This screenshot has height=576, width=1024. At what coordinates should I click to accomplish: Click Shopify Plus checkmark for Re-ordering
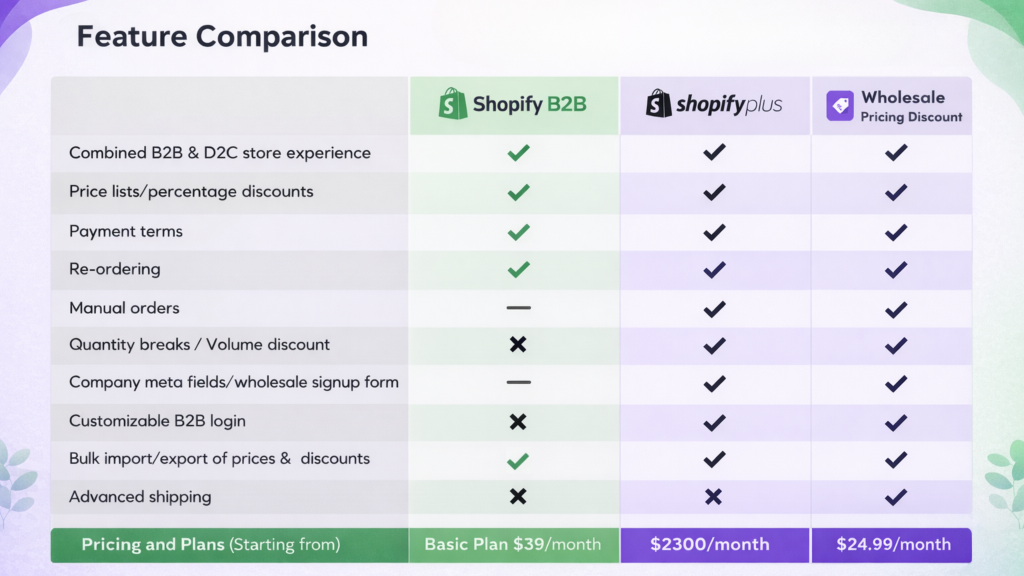coord(713,269)
